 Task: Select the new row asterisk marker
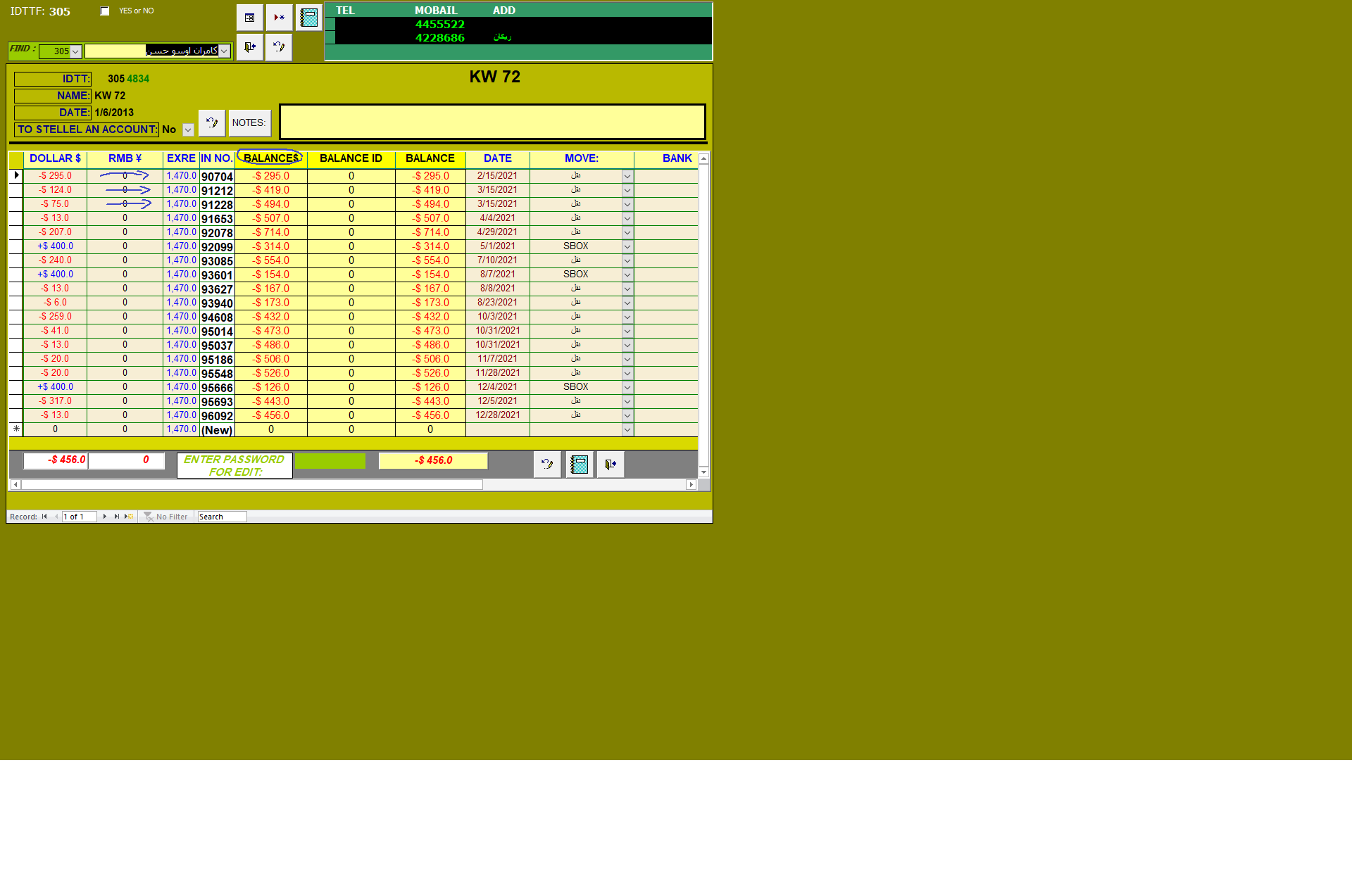[16, 429]
